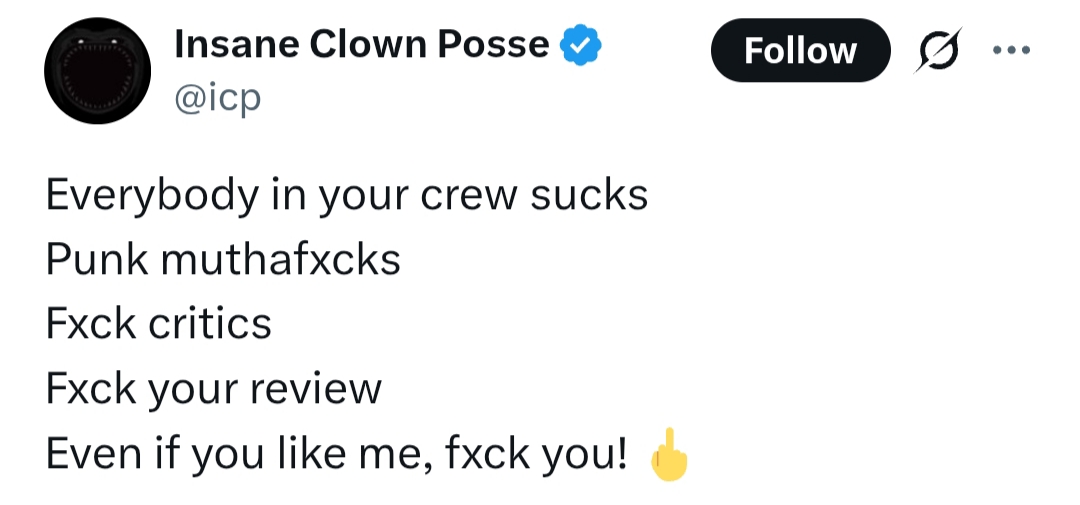Click the Insane Clown Posse profile avatar
1080x505 pixels.
click(x=98, y=71)
